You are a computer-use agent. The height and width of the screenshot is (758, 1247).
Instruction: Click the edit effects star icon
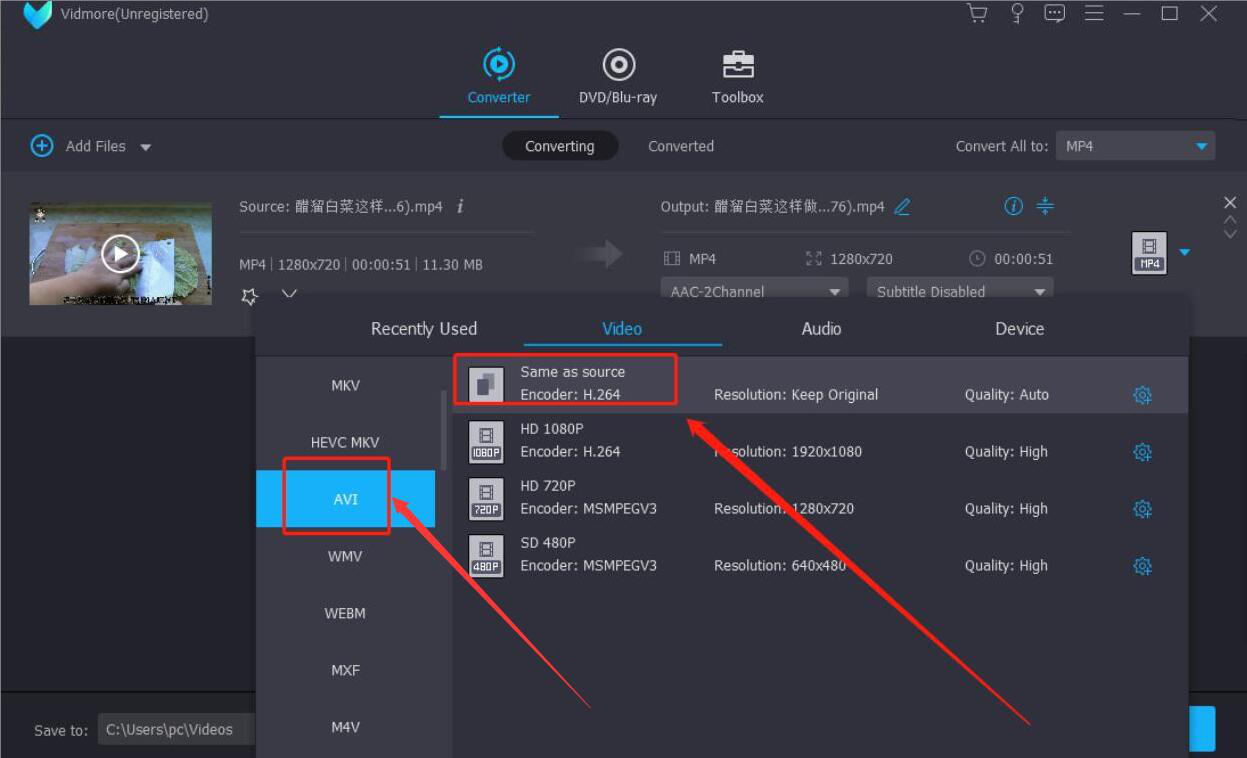coord(249,295)
